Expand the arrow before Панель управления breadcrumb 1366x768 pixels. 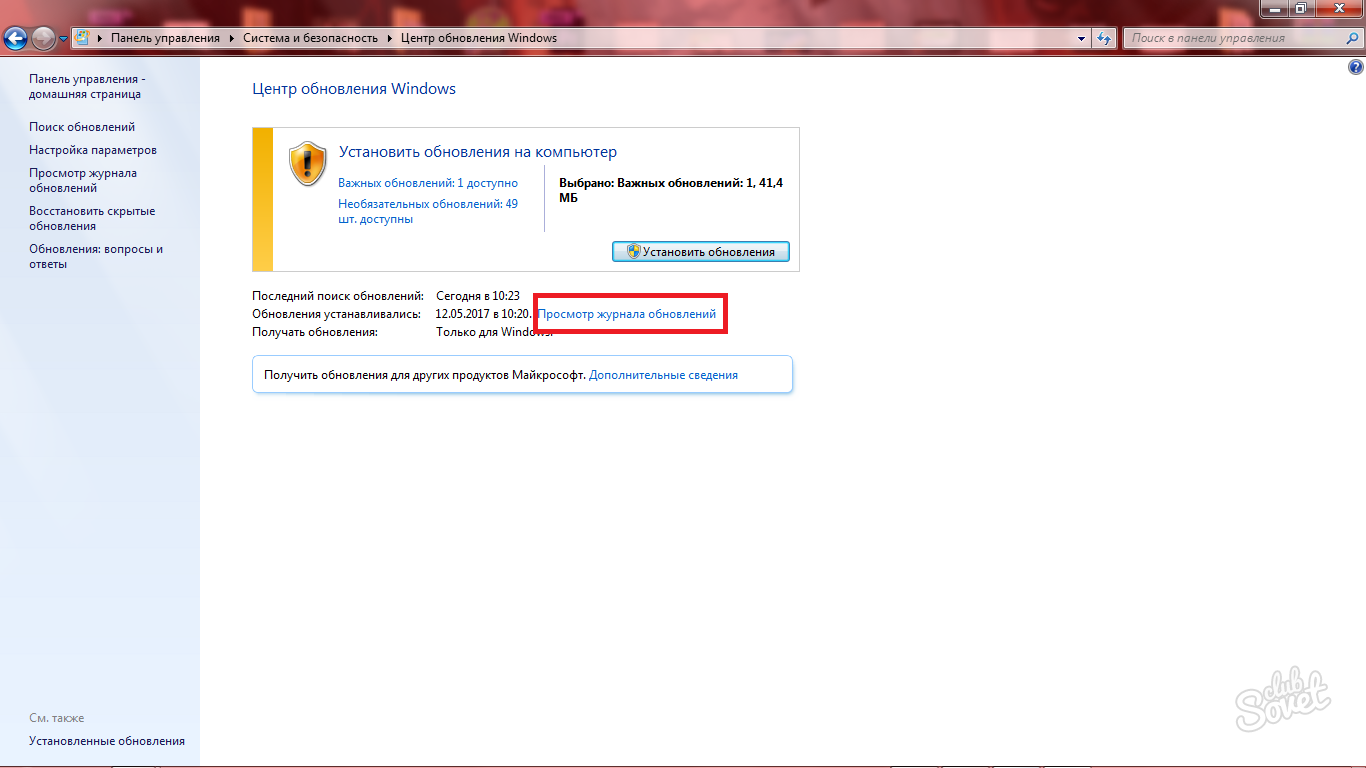click(99, 38)
